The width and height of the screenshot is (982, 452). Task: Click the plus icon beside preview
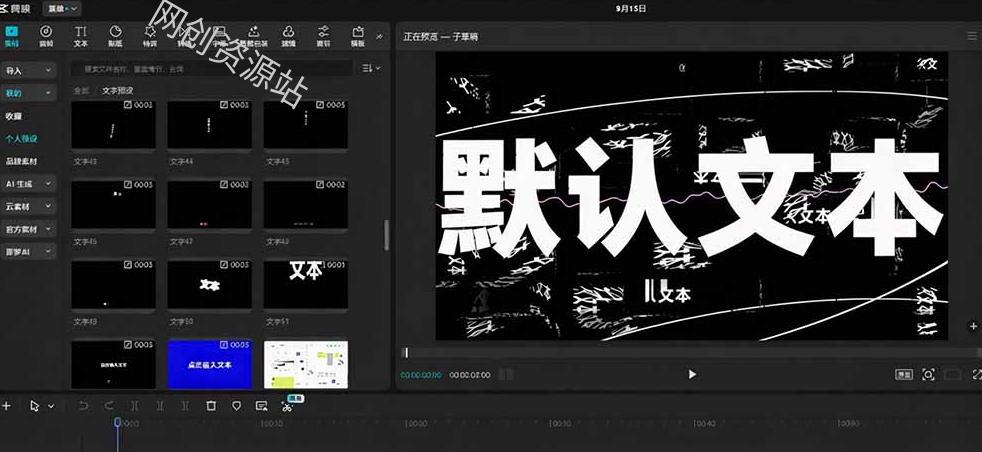973,326
